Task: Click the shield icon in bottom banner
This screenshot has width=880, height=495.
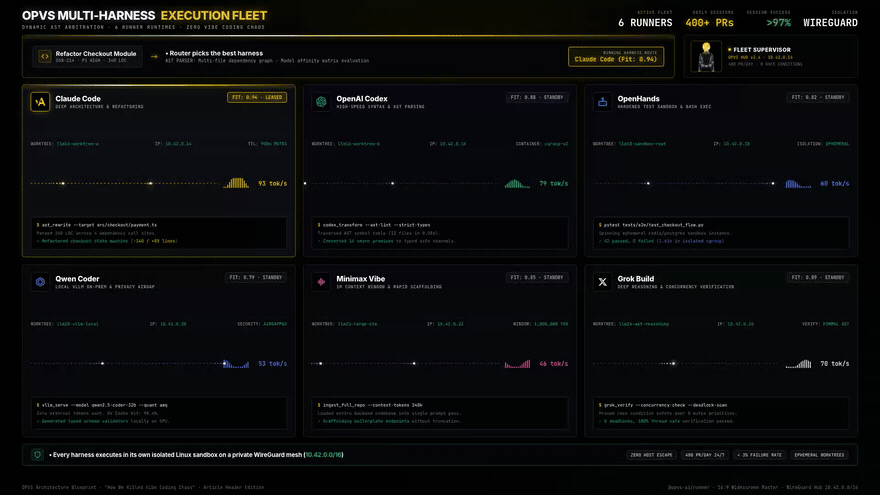Action: tap(38, 455)
